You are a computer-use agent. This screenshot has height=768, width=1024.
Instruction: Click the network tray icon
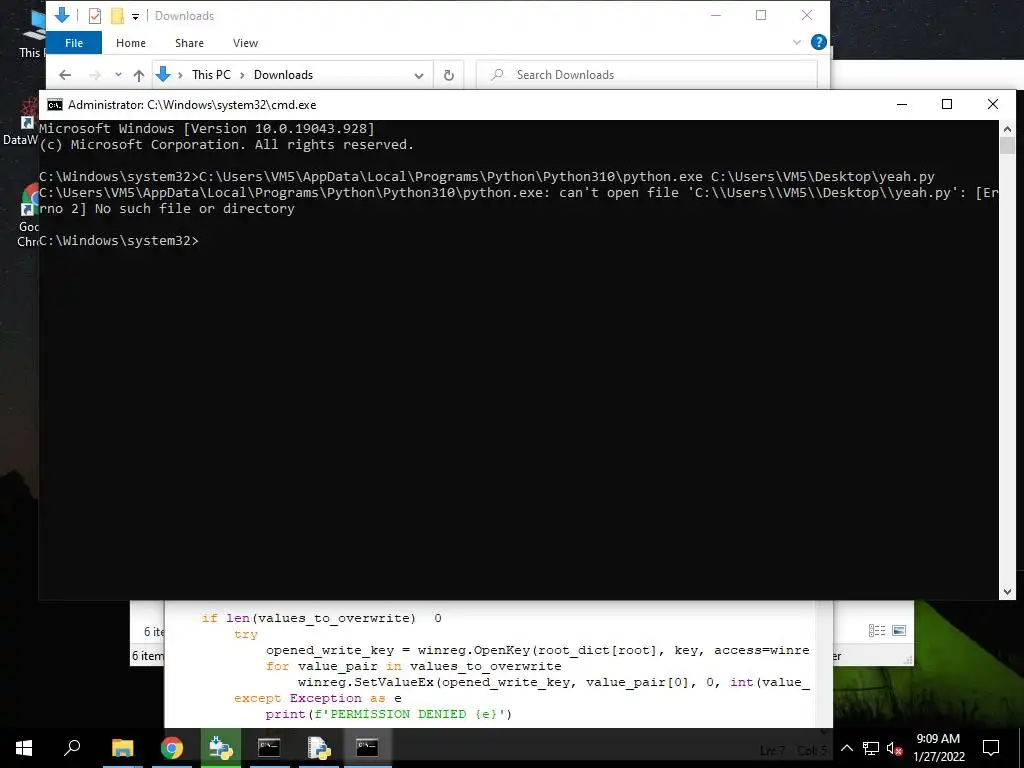coord(871,748)
